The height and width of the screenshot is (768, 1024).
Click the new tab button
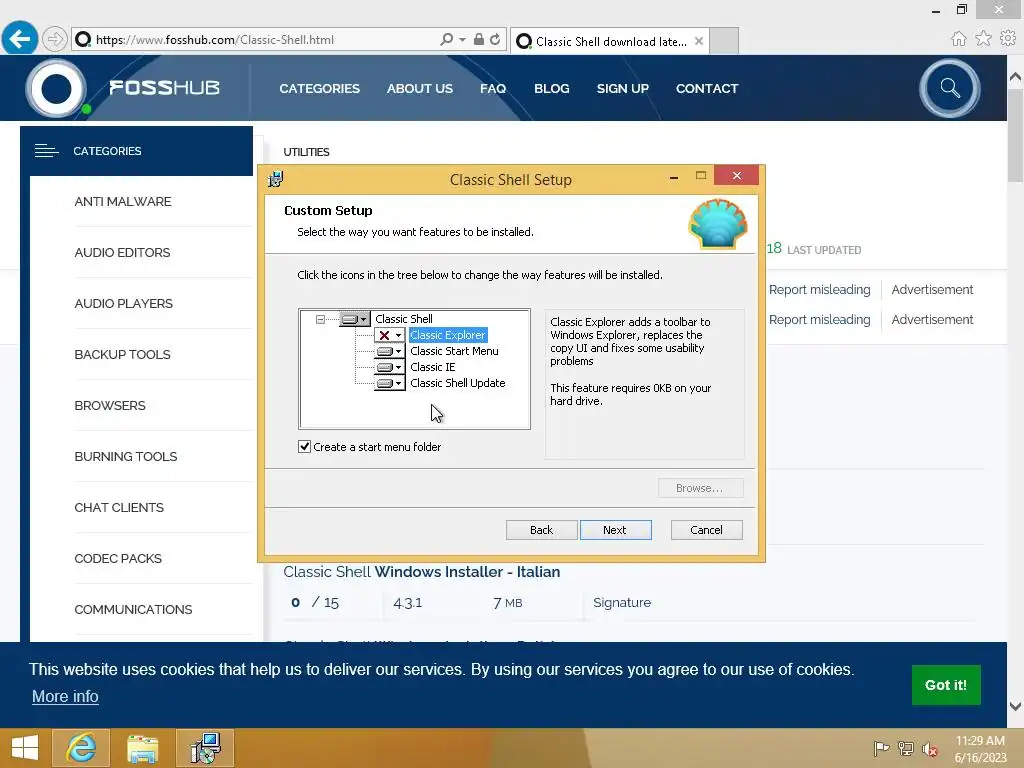tap(724, 40)
